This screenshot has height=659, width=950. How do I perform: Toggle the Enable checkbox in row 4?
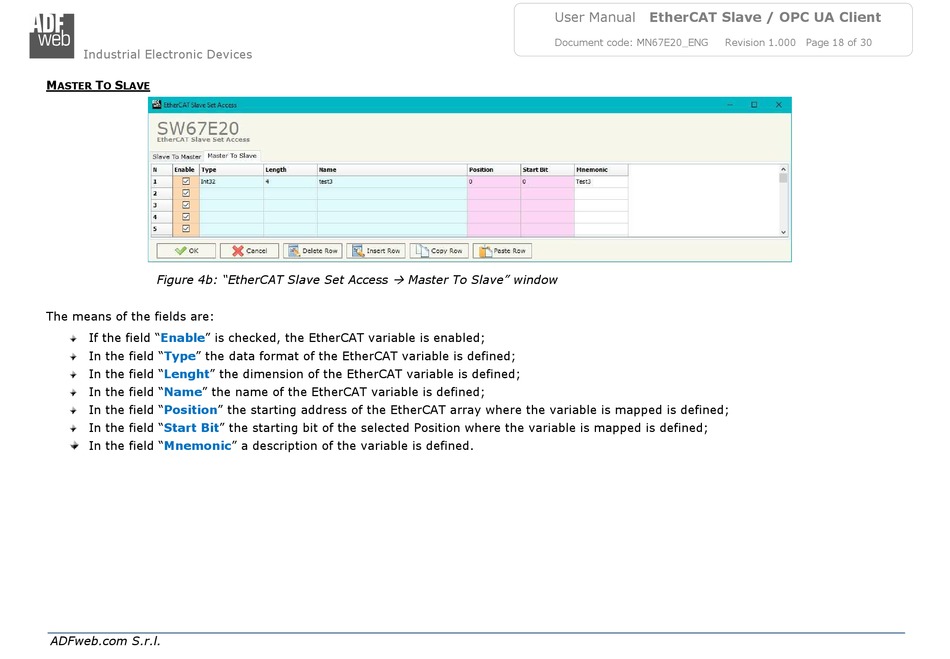pyautogui.click(x=185, y=216)
